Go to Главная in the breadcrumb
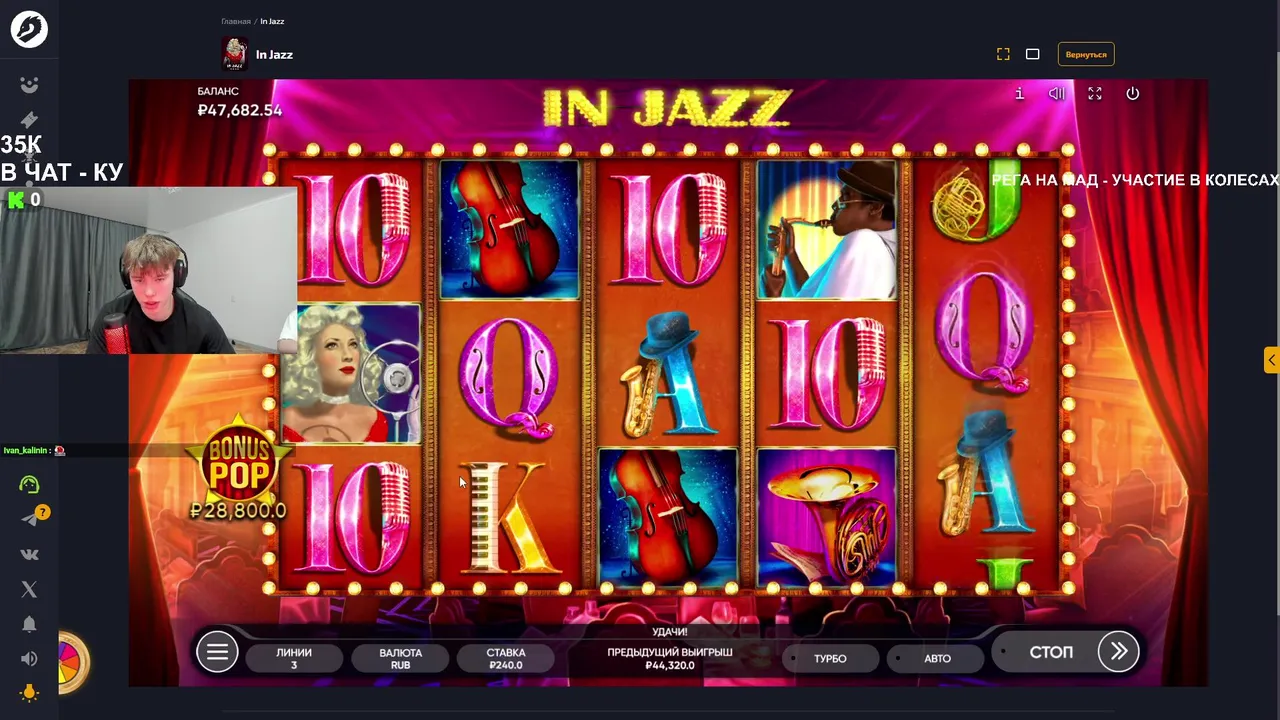The width and height of the screenshot is (1280, 720). click(236, 21)
